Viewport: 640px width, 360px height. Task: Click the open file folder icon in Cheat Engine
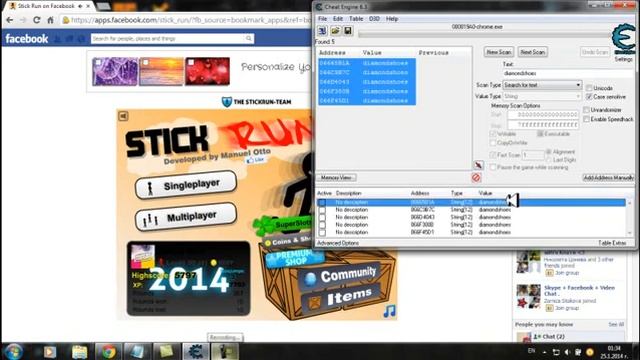pos(335,31)
